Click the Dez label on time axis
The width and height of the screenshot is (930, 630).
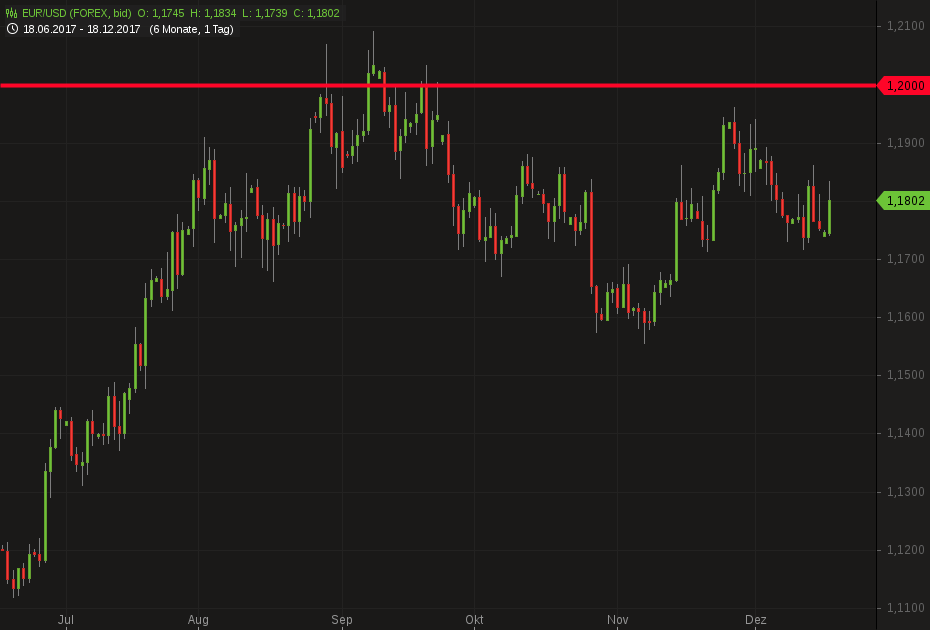tap(756, 620)
